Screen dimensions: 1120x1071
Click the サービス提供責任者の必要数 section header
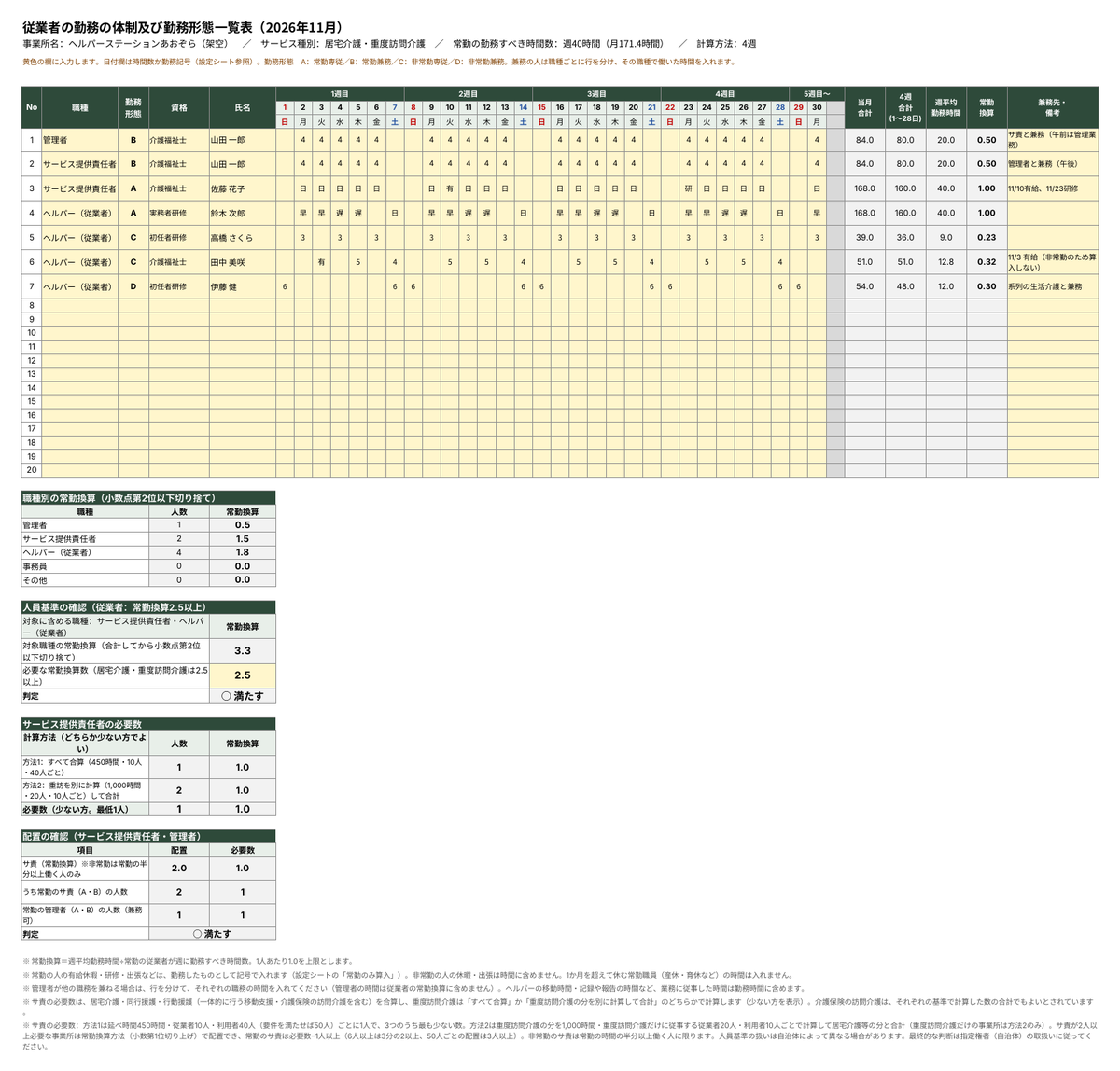(x=148, y=724)
